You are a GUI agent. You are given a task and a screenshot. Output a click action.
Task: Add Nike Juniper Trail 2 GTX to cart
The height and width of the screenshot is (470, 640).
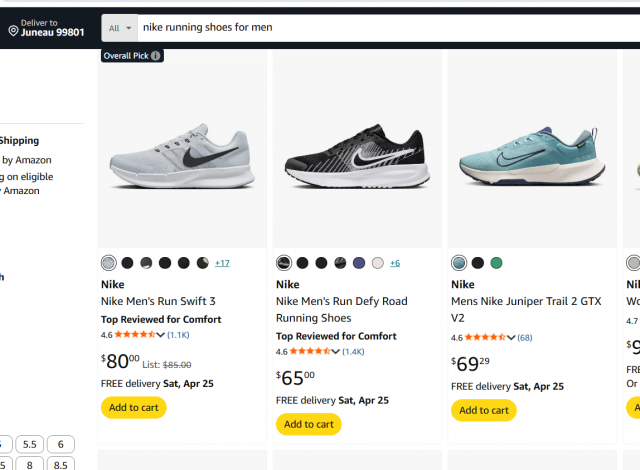[484, 410]
